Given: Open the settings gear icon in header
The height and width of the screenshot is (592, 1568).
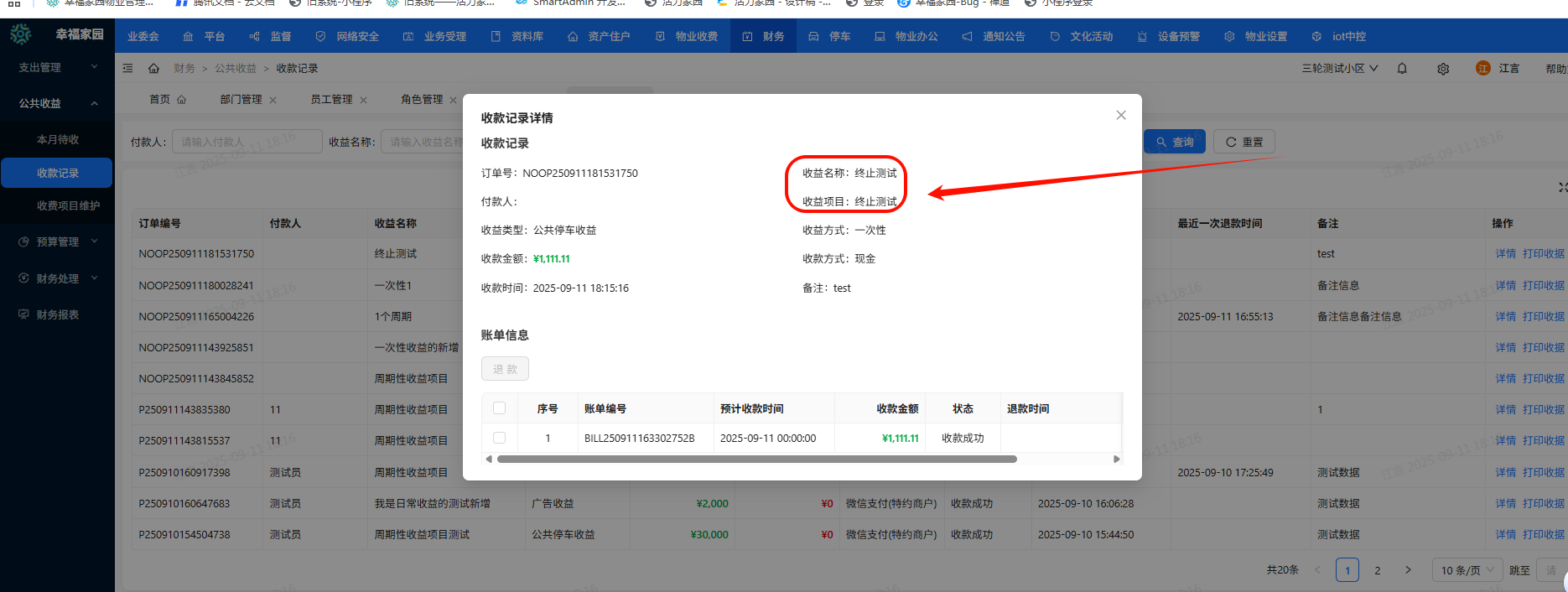Looking at the screenshot, I should pos(1443,69).
